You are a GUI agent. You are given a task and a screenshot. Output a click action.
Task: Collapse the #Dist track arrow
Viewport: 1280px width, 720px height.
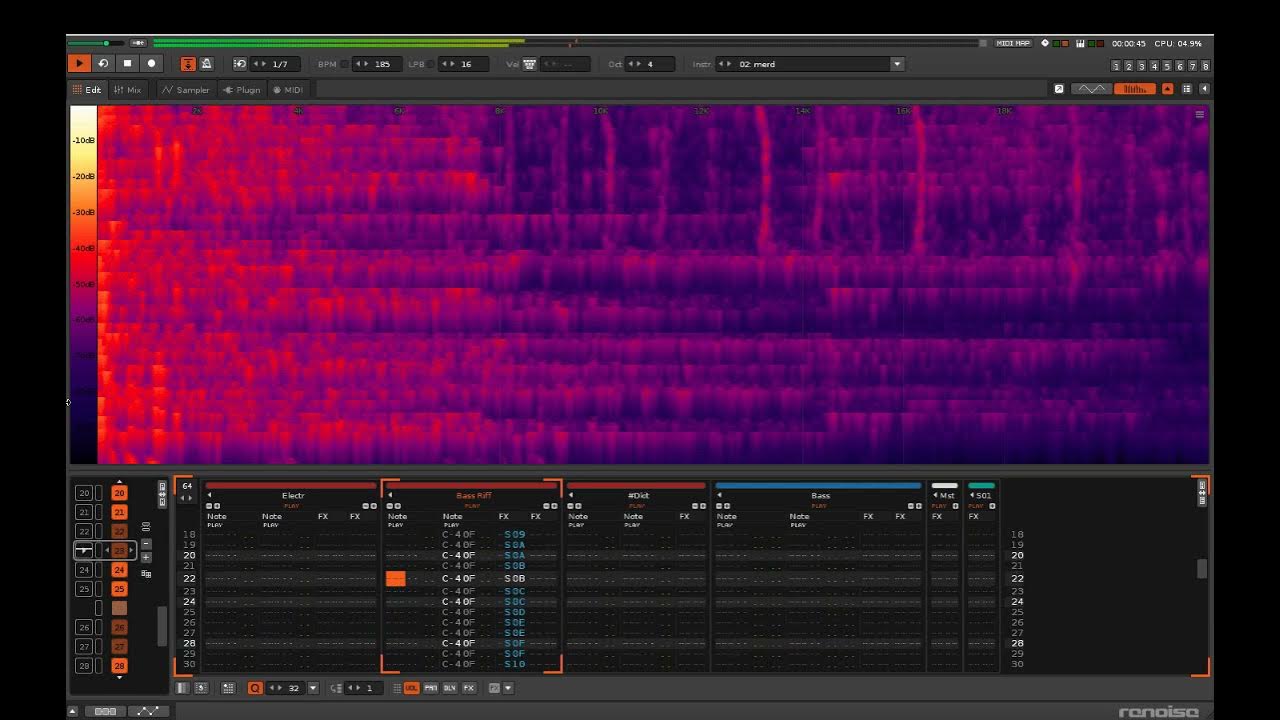pos(571,496)
